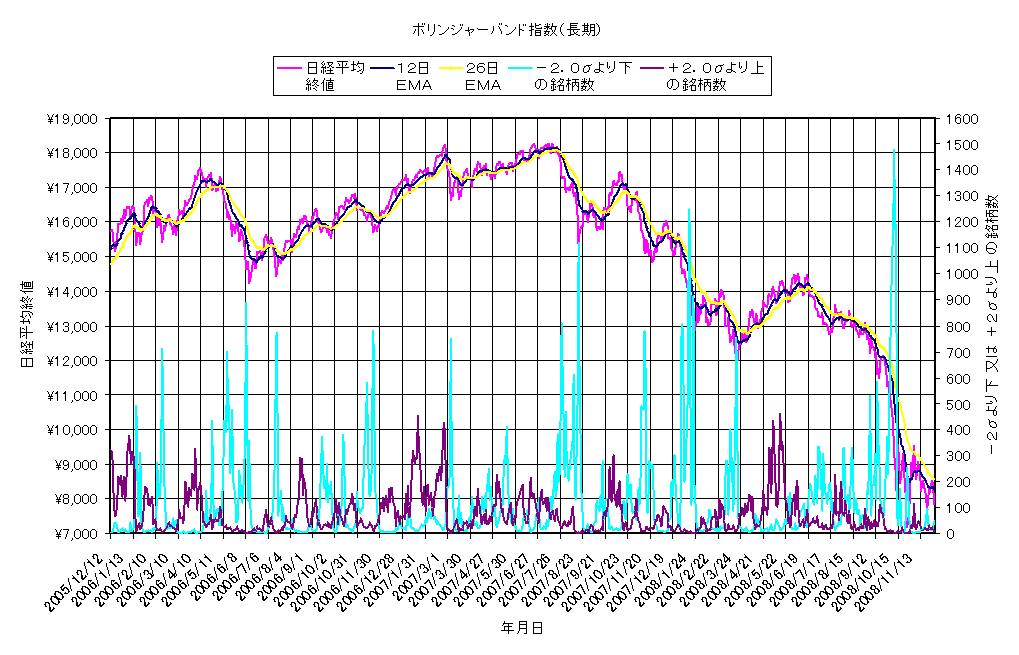This screenshot has height=655, width=1019.
Task: Click the right axis title about ±2σ 銘柄数
Action: point(992,324)
